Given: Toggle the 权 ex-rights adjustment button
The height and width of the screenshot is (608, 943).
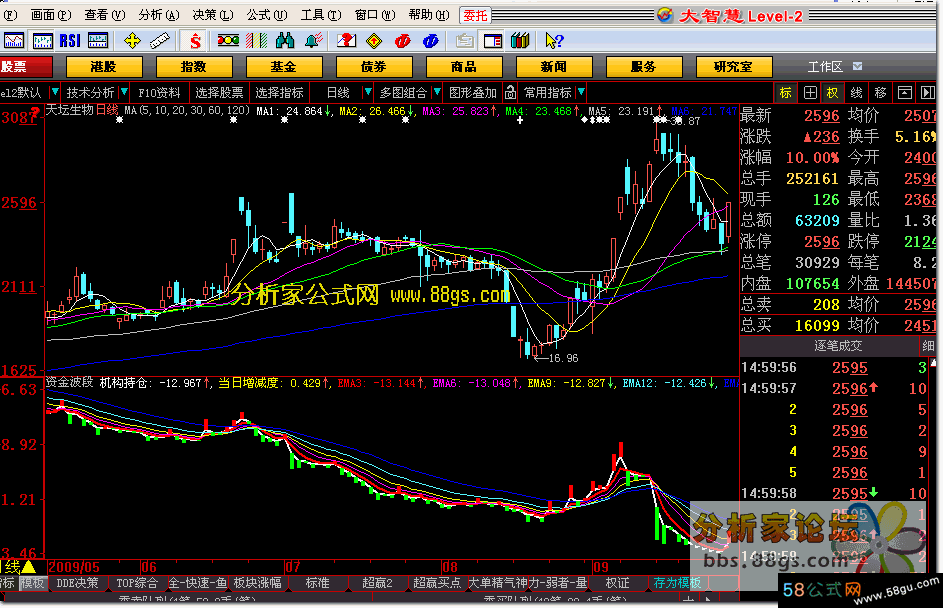Looking at the screenshot, I should [x=832, y=93].
